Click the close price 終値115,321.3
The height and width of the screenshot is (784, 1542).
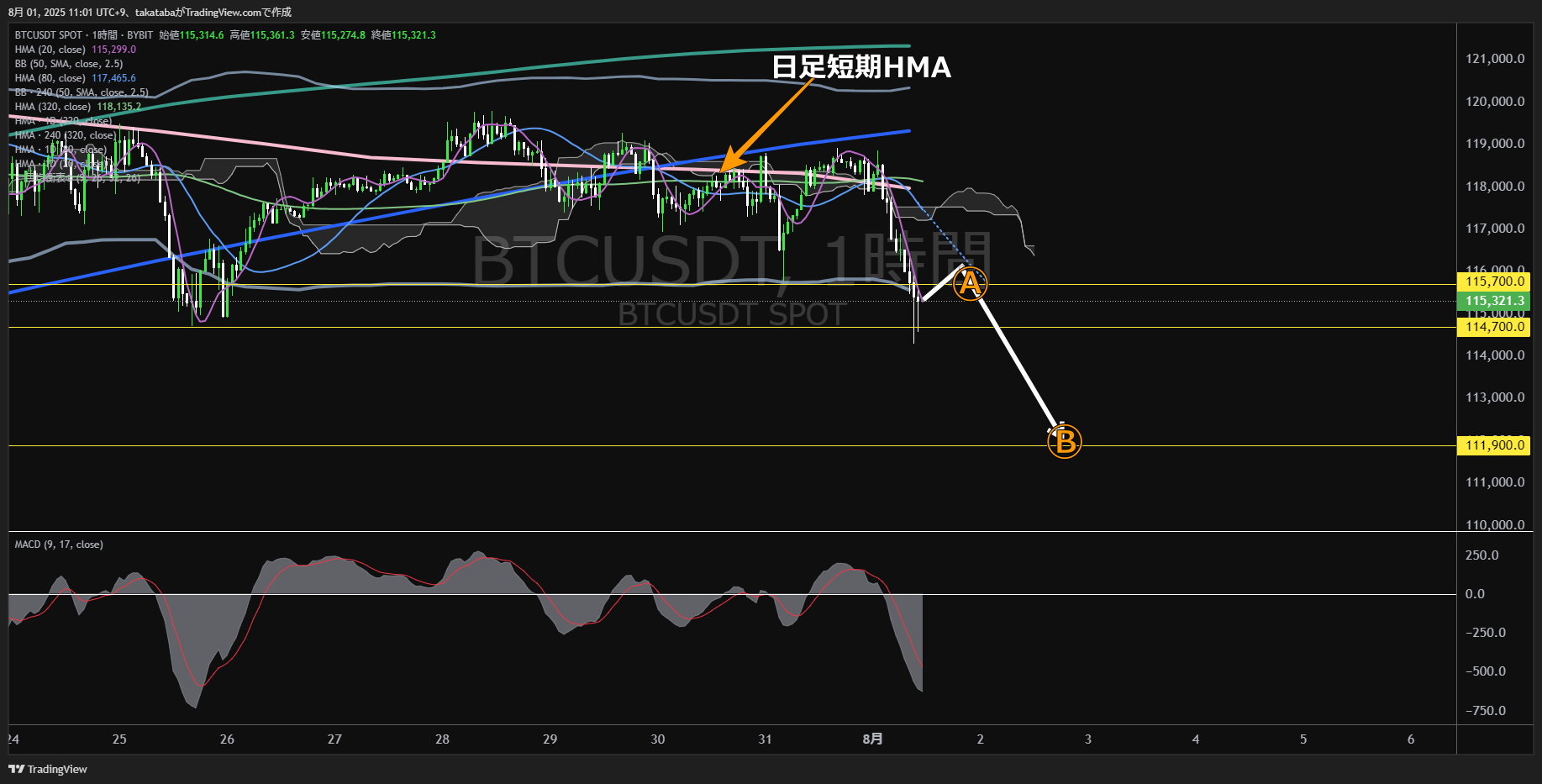pos(403,35)
